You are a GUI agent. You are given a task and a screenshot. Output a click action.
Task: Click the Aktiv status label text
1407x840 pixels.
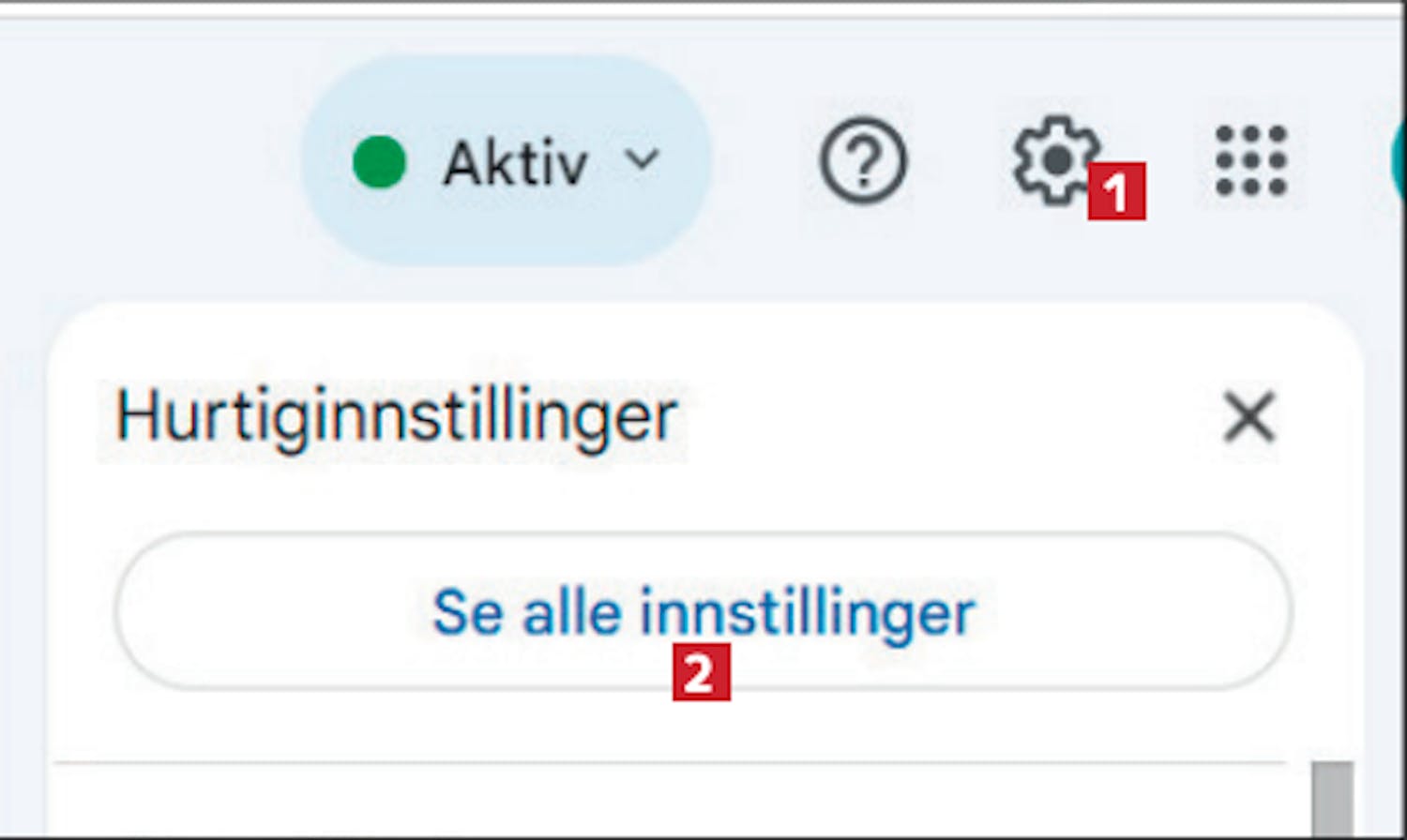[x=516, y=163]
